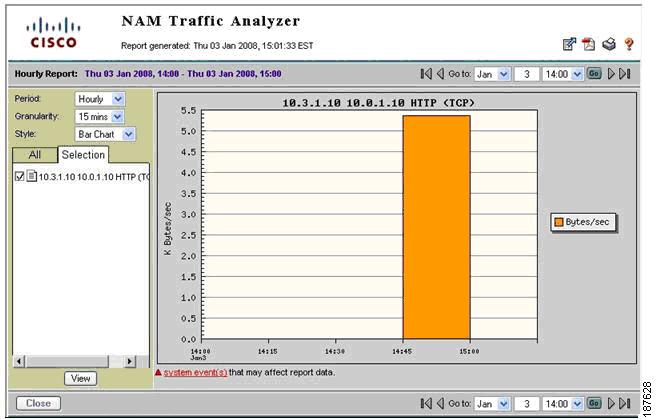Click the red system event warning triangle
Image resolution: width=658 pixels, height=419 pixels.
coord(158,372)
